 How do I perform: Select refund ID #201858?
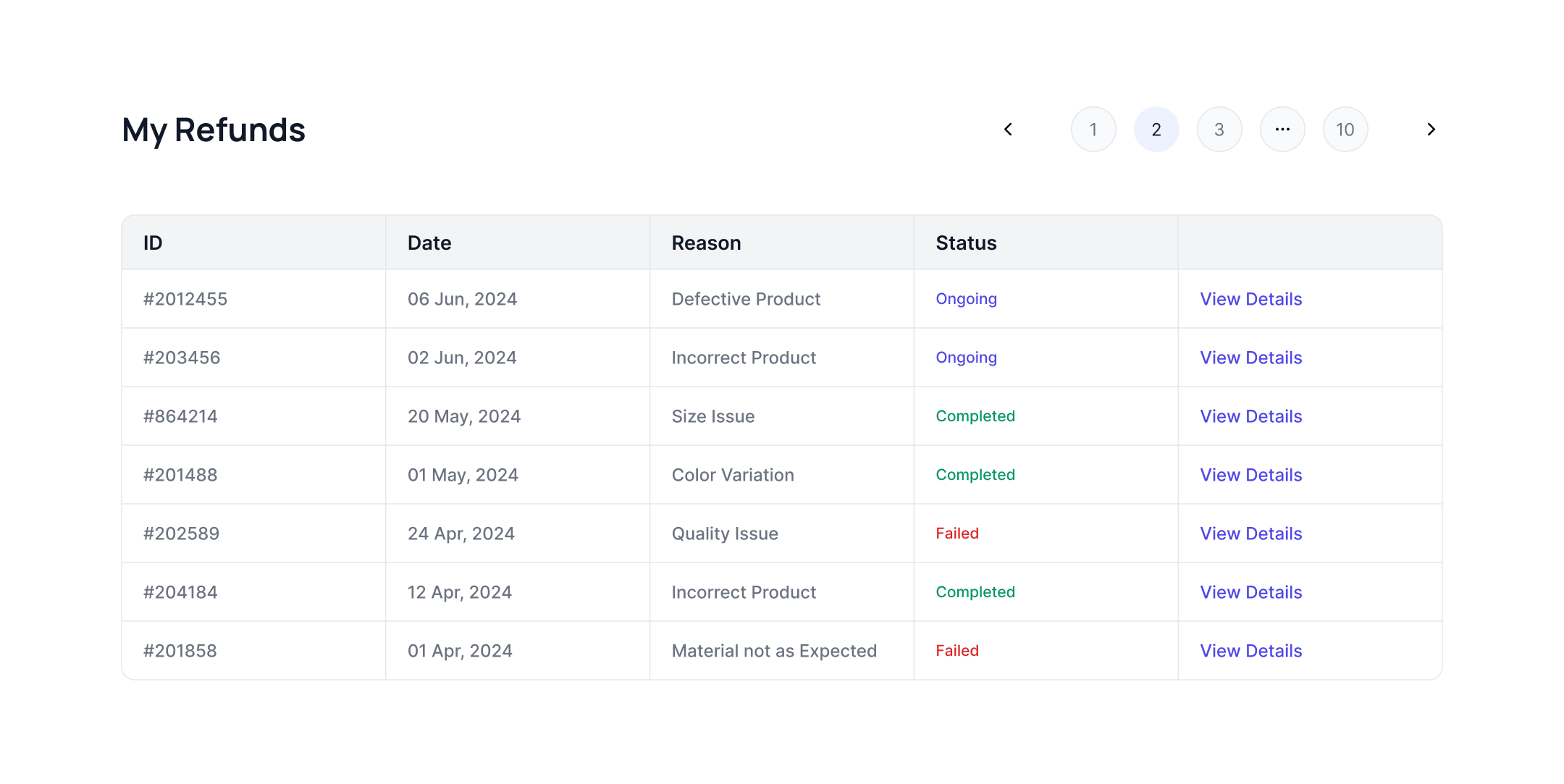point(180,651)
